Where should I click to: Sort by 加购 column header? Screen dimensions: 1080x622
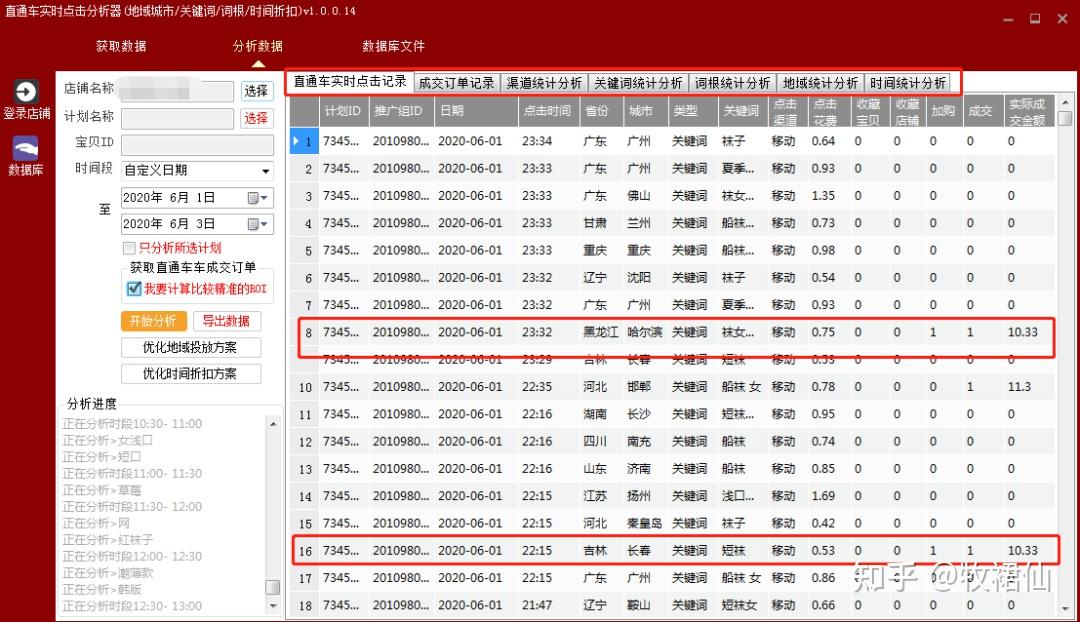[943, 111]
